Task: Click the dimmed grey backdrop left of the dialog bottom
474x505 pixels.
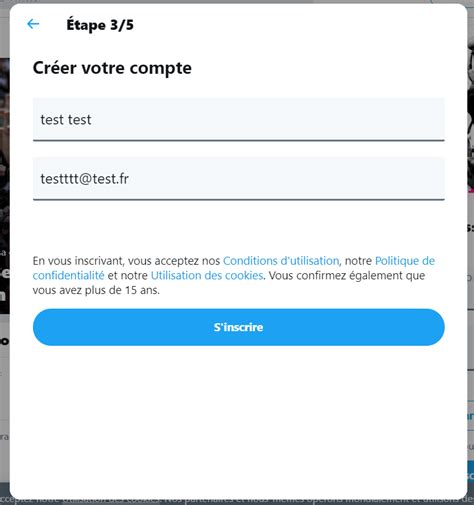Action: (4, 460)
